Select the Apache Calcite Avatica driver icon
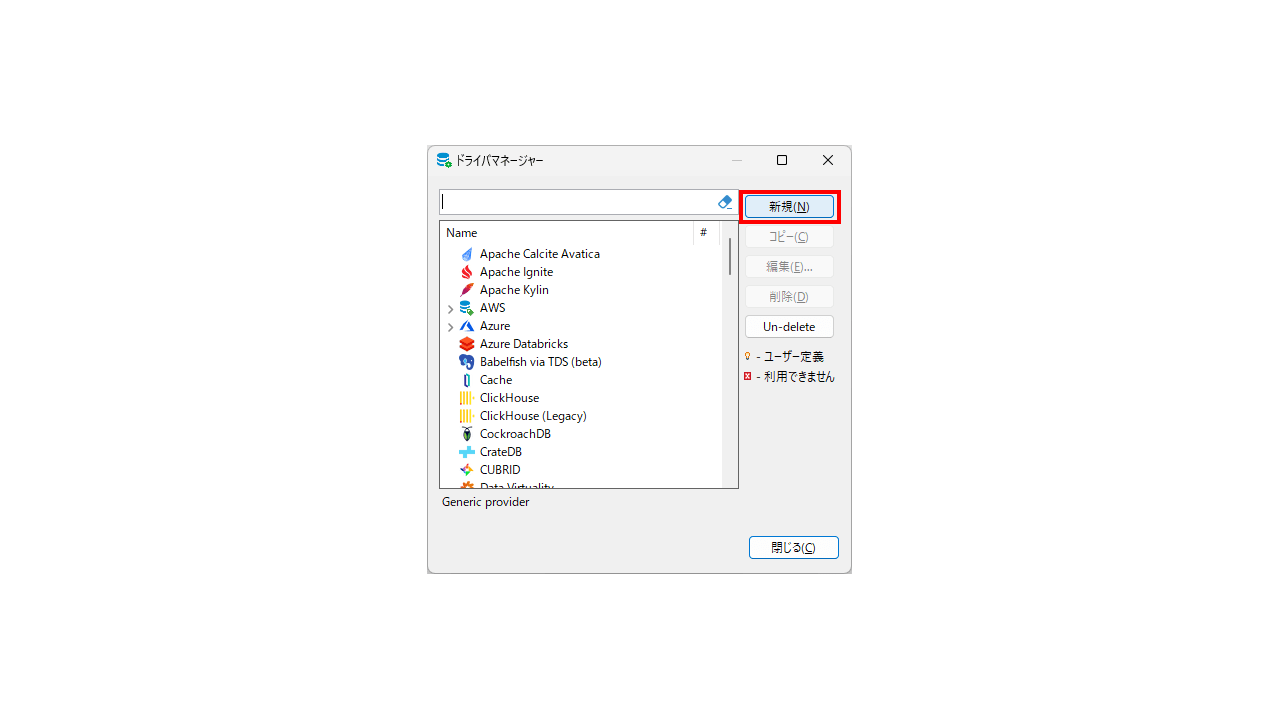Viewport: 1280px width, 720px height. (467, 254)
